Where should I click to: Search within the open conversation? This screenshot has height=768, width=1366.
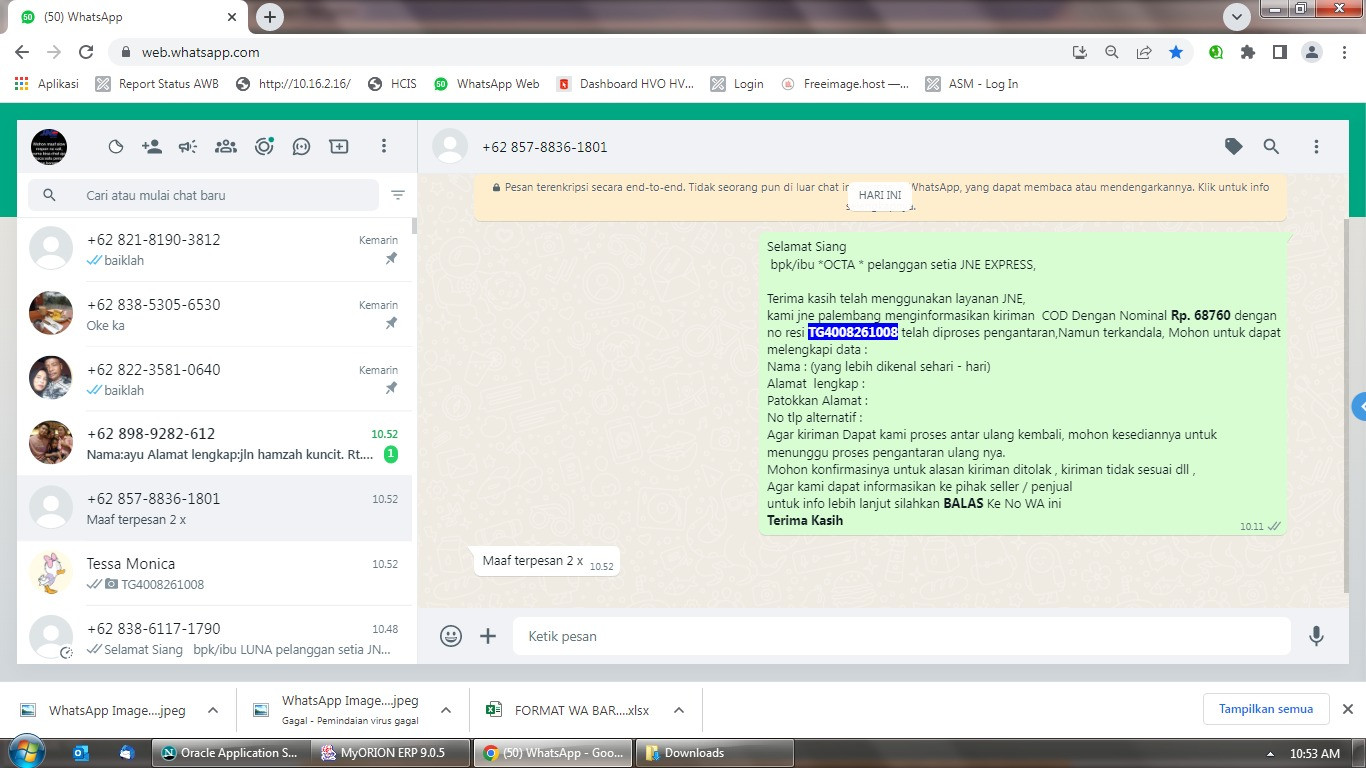[1271, 147]
